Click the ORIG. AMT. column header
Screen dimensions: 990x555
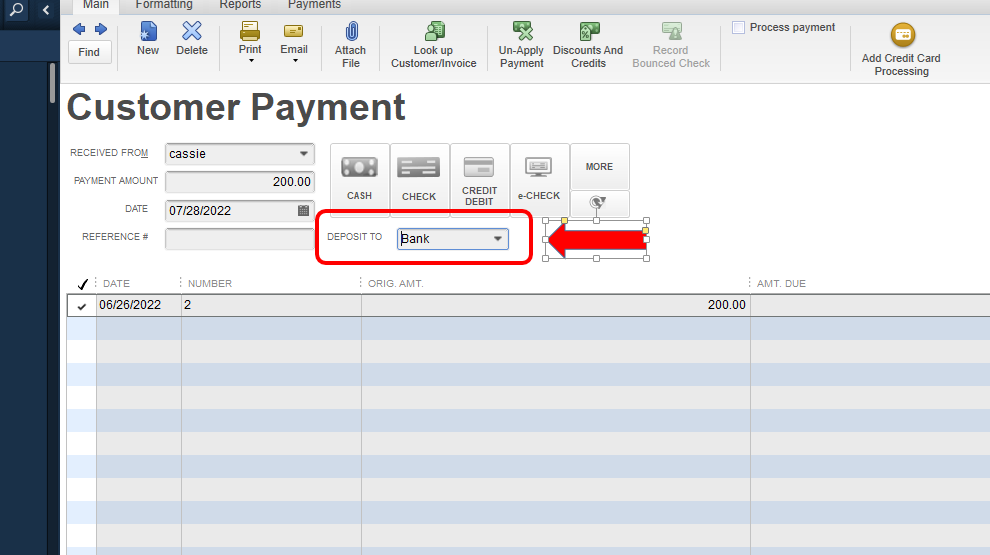(396, 283)
